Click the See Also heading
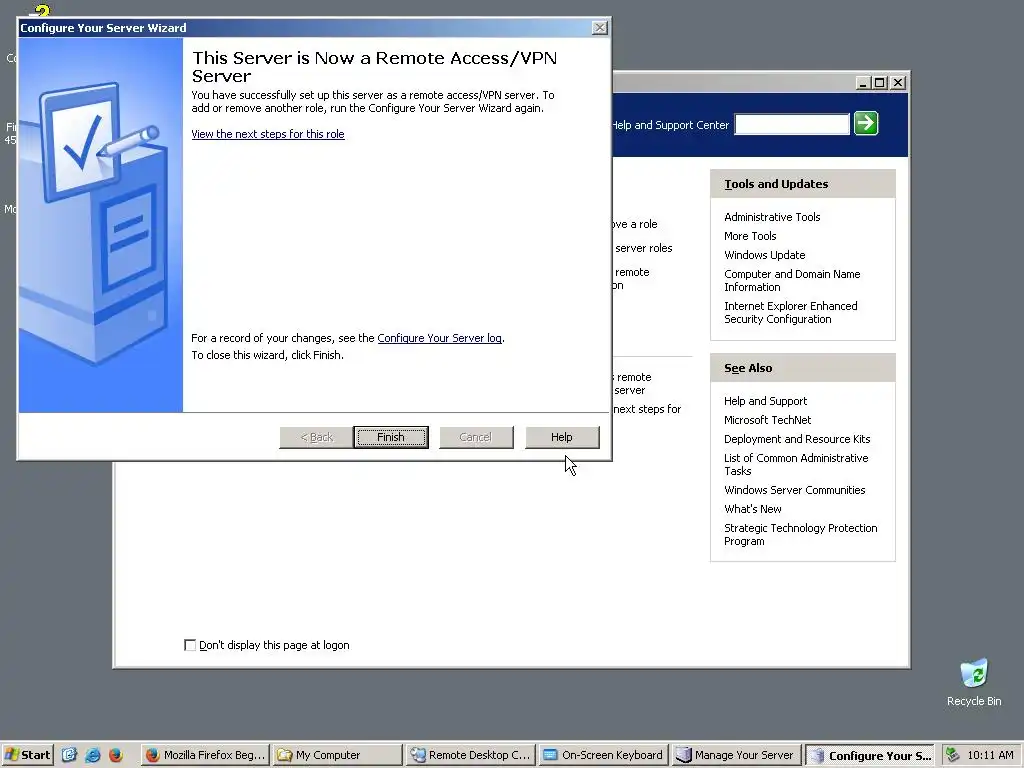Screen dimensions: 1024x768 tap(748, 368)
